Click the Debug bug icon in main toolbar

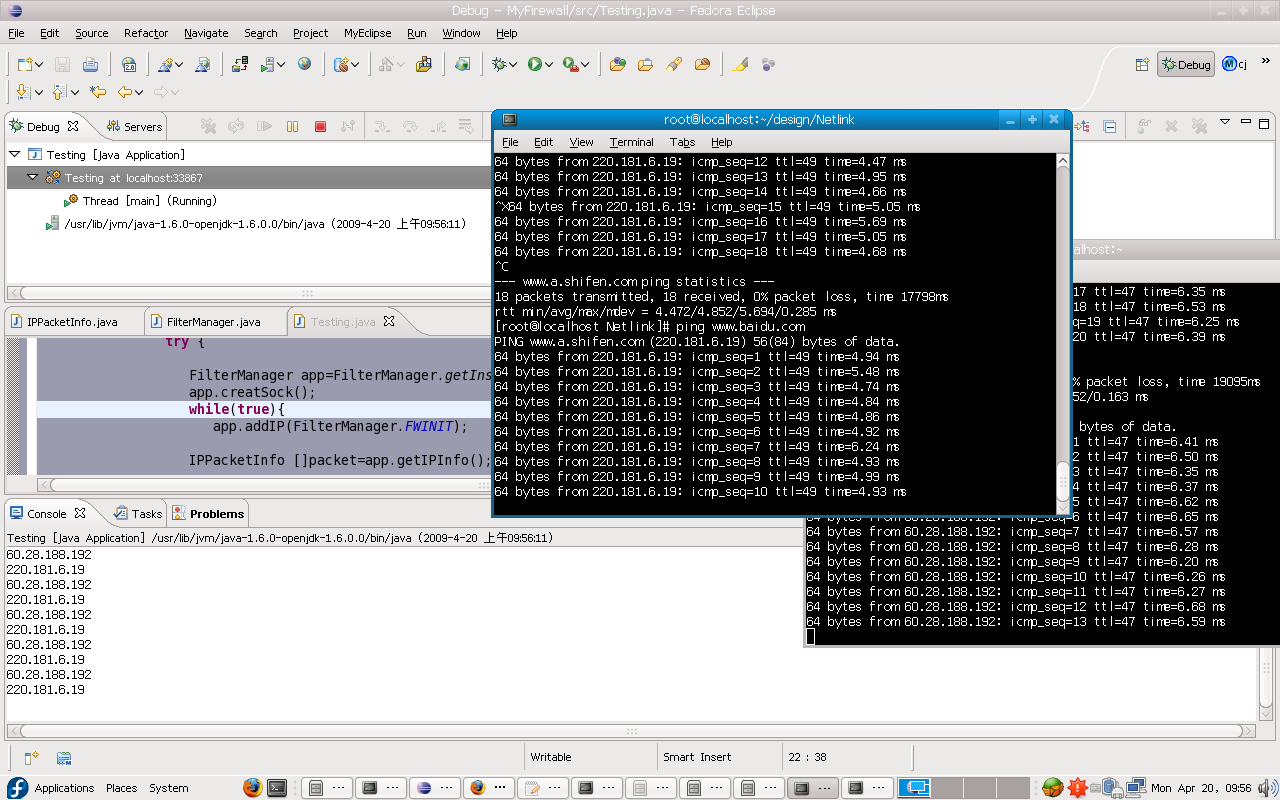click(x=499, y=65)
